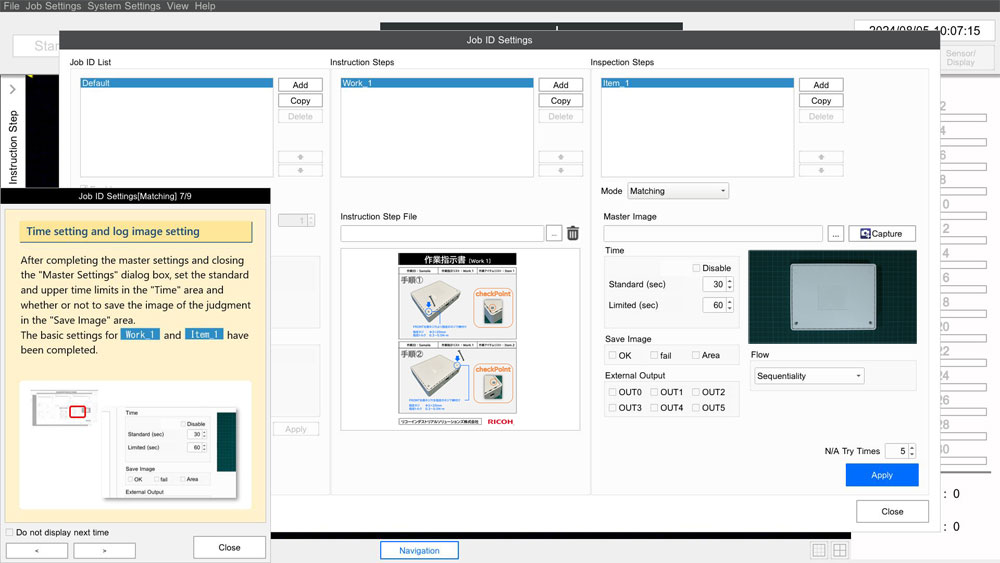
Task: Click the blue Apply button
Action: [881, 475]
